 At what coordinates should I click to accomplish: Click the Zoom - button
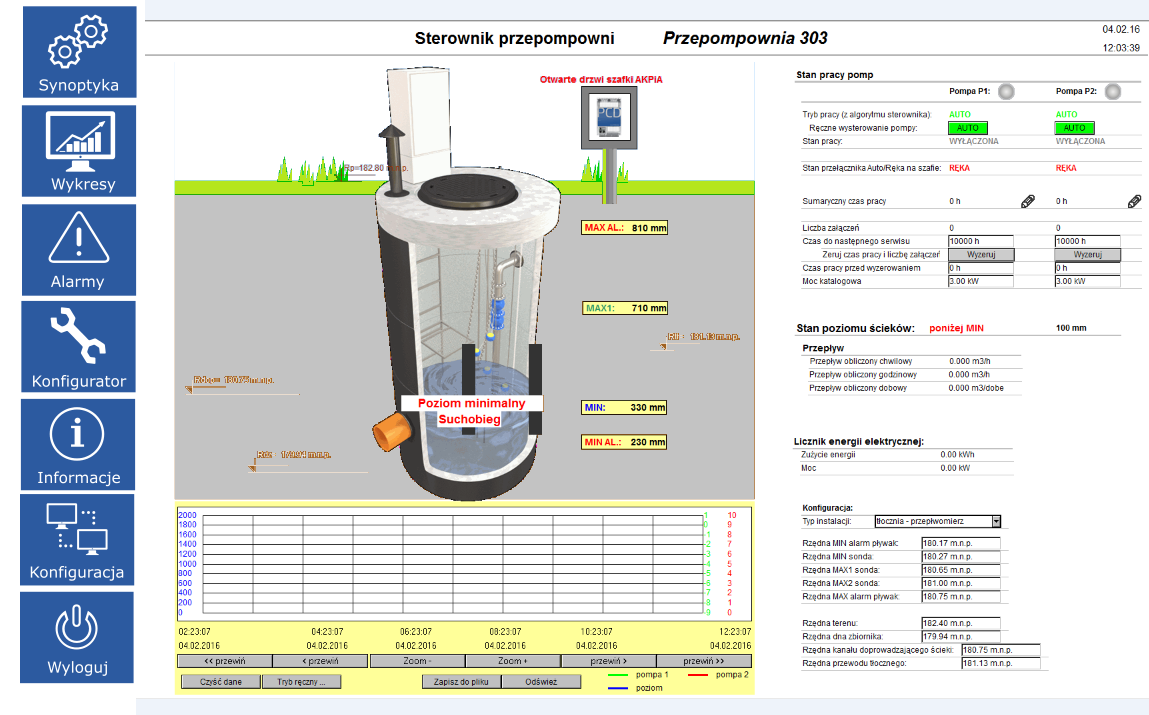417,661
